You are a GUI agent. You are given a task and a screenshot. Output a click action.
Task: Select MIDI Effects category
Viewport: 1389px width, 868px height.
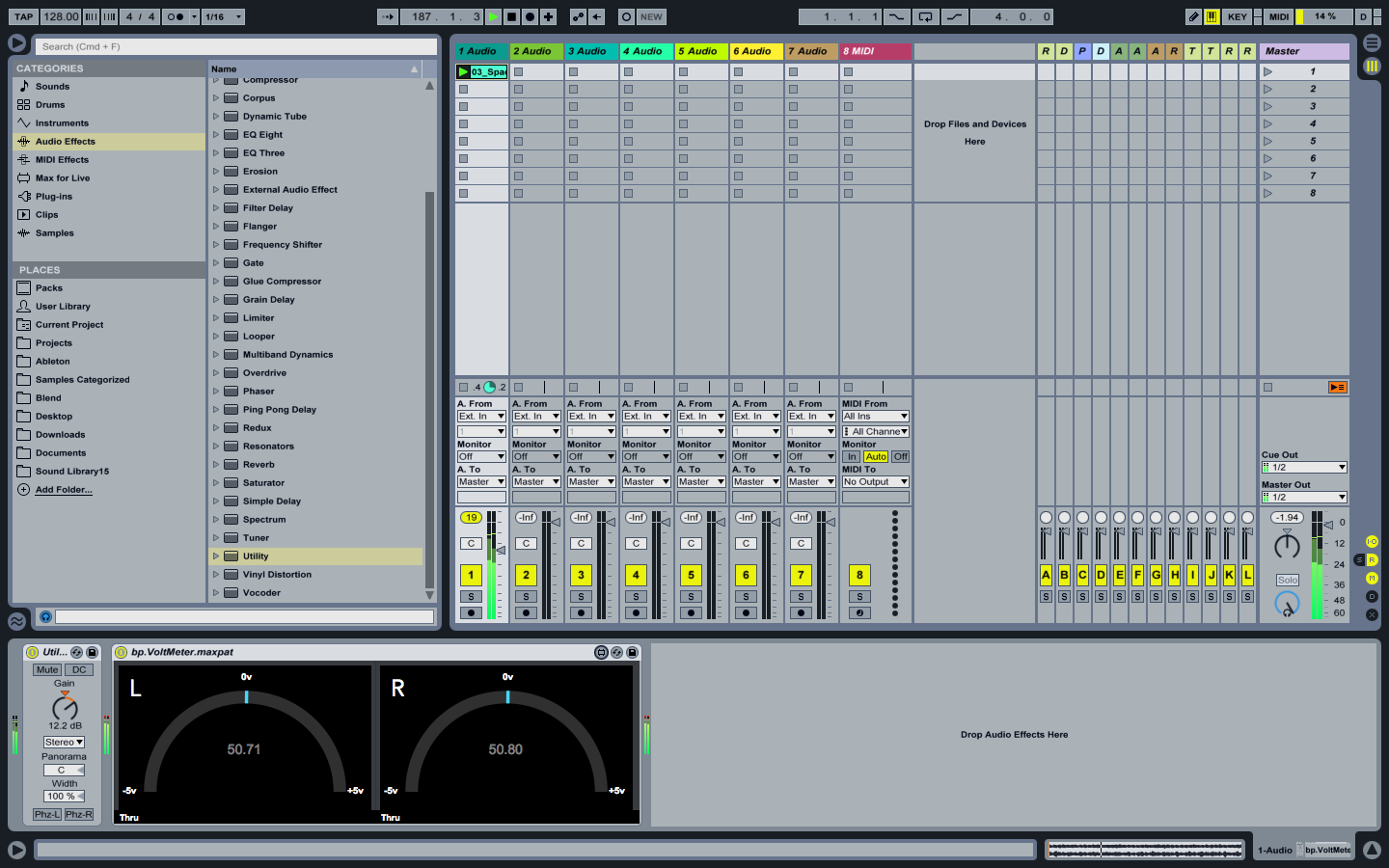click(62, 160)
